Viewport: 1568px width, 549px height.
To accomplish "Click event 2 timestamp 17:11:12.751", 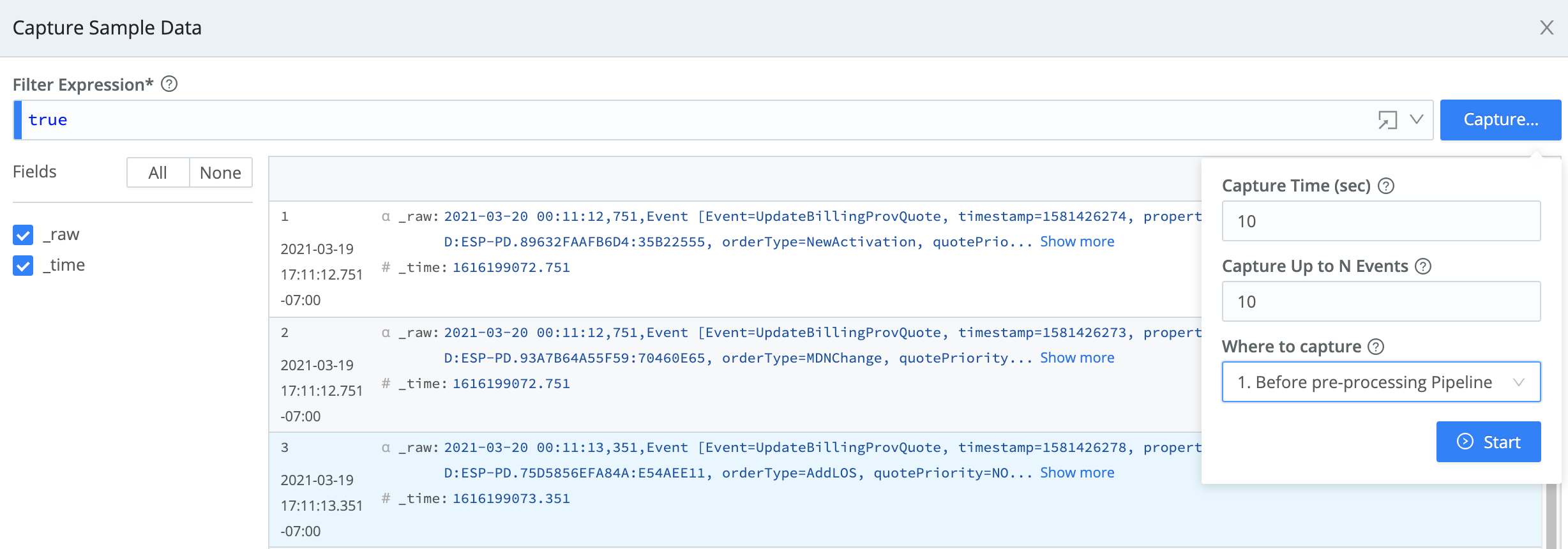I will [322, 391].
